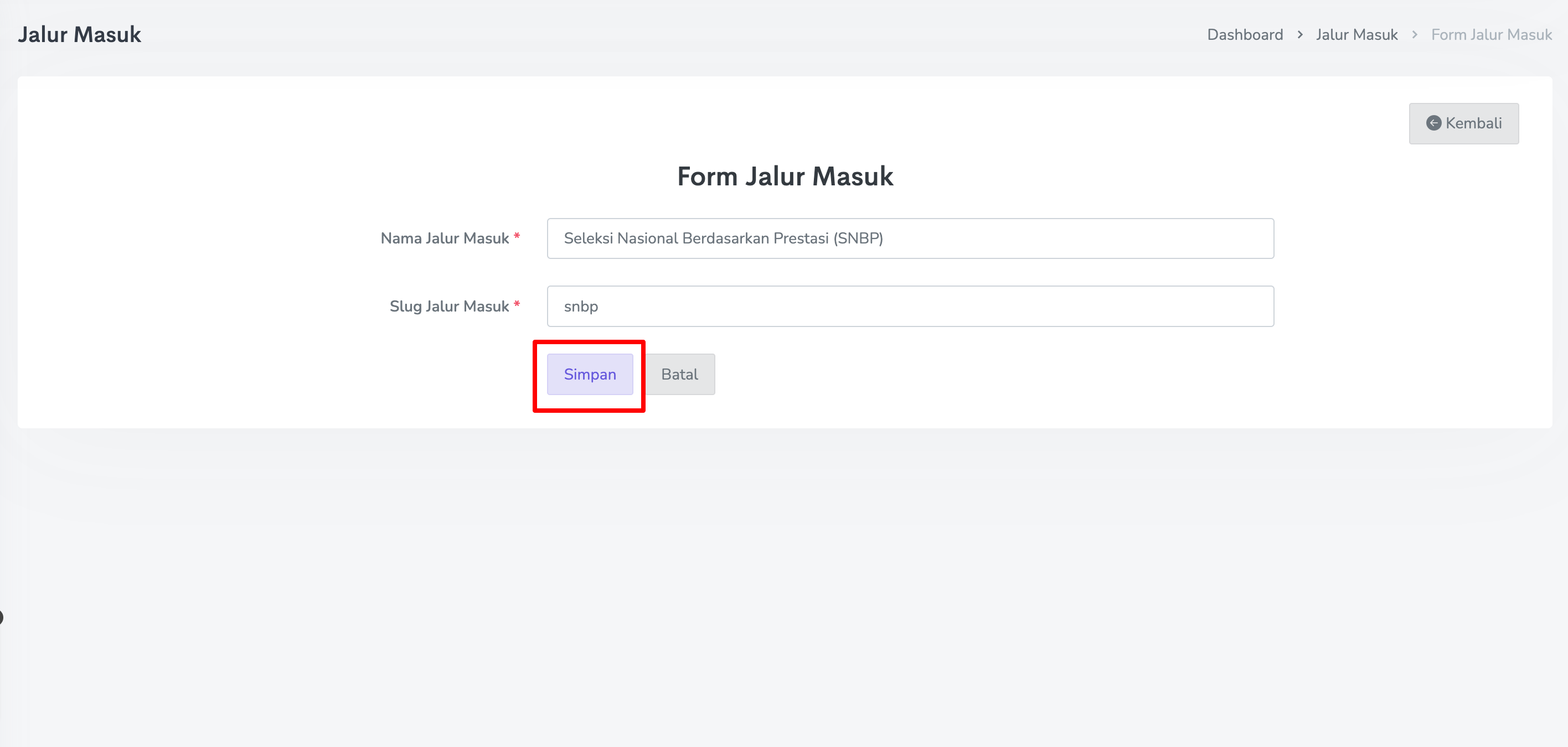The image size is (1568, 747).
Task: Click the first breadcrumb chevron after Dashboard
Action: click(1299, 35)
